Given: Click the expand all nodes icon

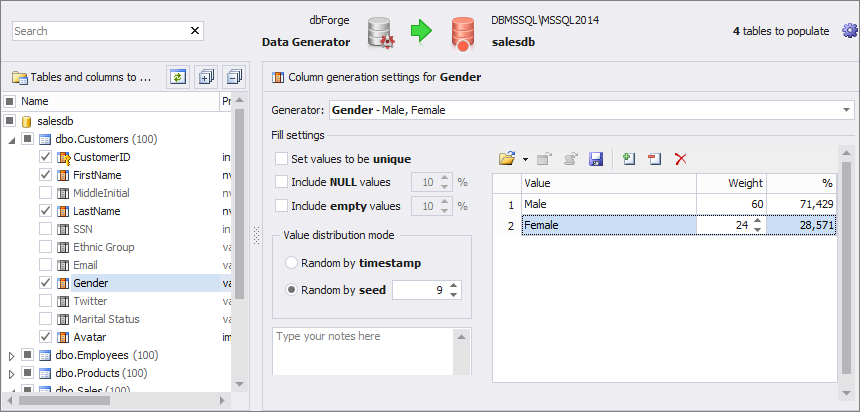Looking at the screenshot, I should (206, 77).
